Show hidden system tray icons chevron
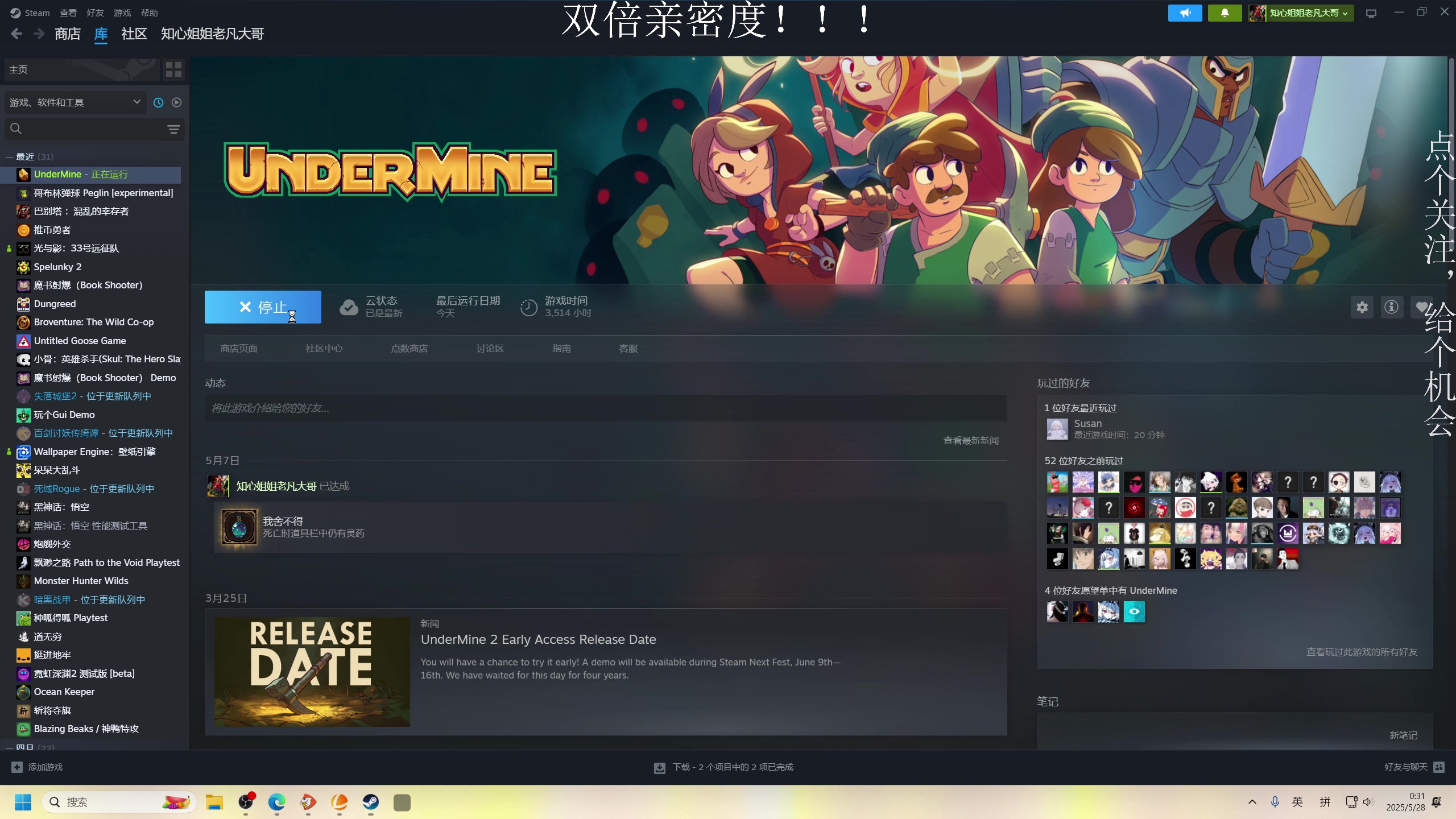Image resolution: width=1456 pixels, height=819 pixels. pyautogui.click(x=1252, y=802)
